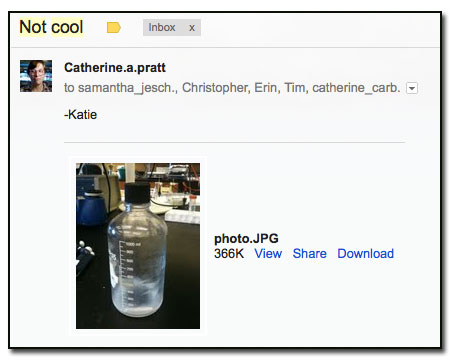Click Catherine.a.pratt's profile photo
This screenshot has height=360, width=450.
[x=36, y=76]
